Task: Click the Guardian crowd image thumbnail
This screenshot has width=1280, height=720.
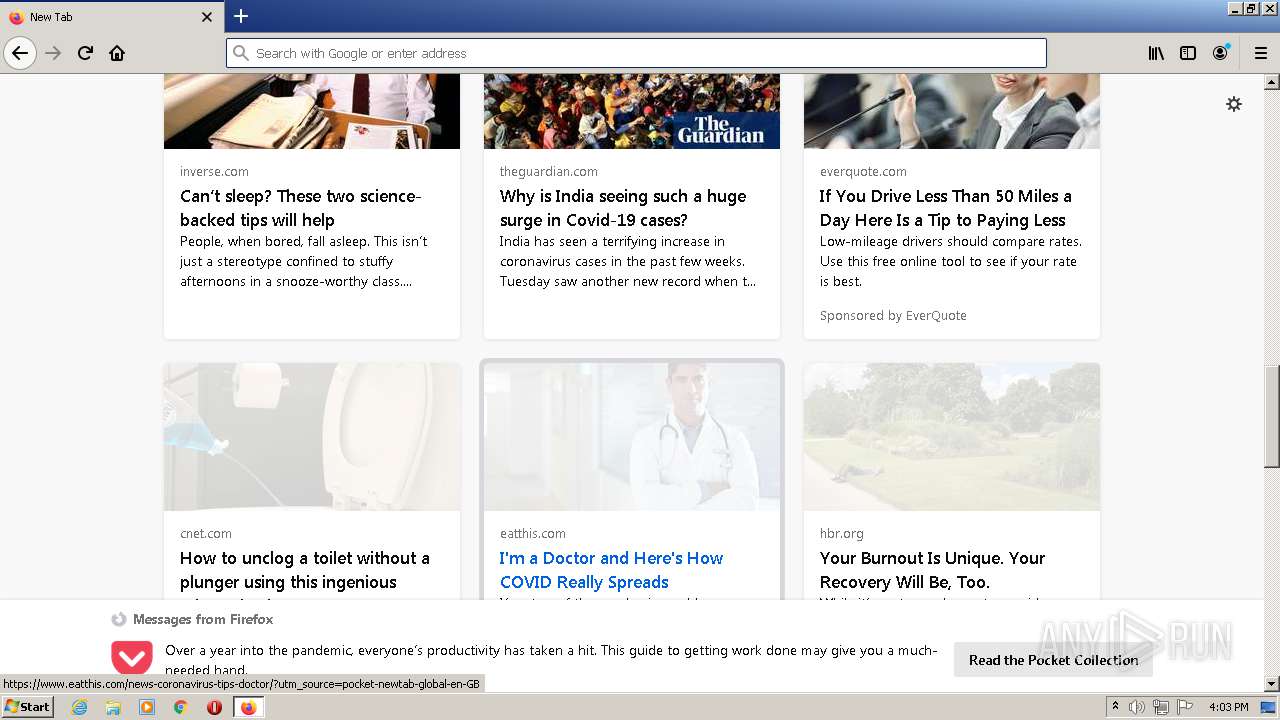Action: (x=632, y=111)
